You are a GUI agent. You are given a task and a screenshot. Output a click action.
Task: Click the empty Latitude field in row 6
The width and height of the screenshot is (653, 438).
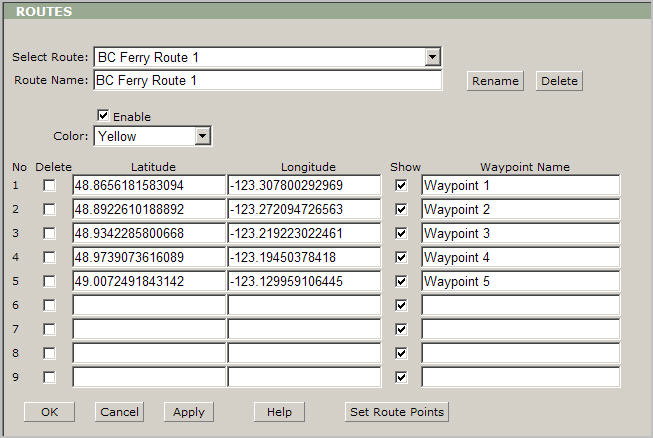(x=149, y=305)
